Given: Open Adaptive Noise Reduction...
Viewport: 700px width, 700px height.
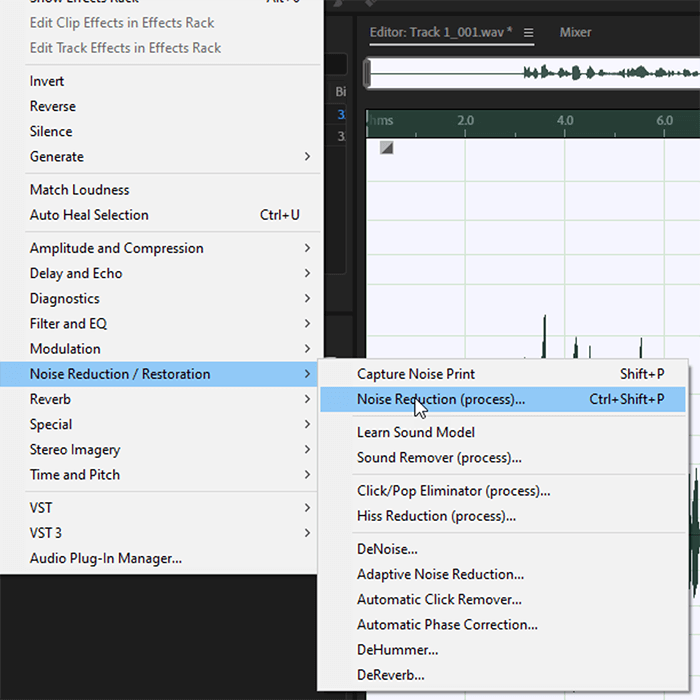Looking at the screenshot, I should point(440,574).
